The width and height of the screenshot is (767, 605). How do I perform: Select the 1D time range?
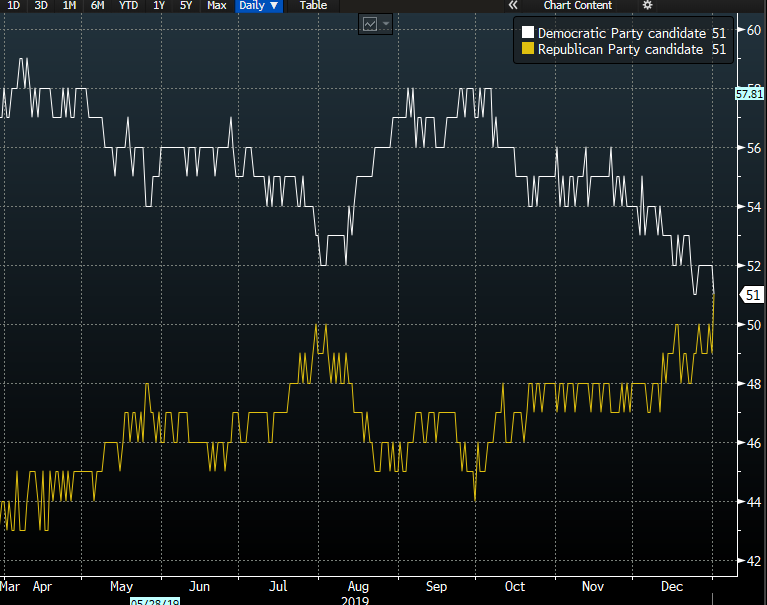click(13, 6)
